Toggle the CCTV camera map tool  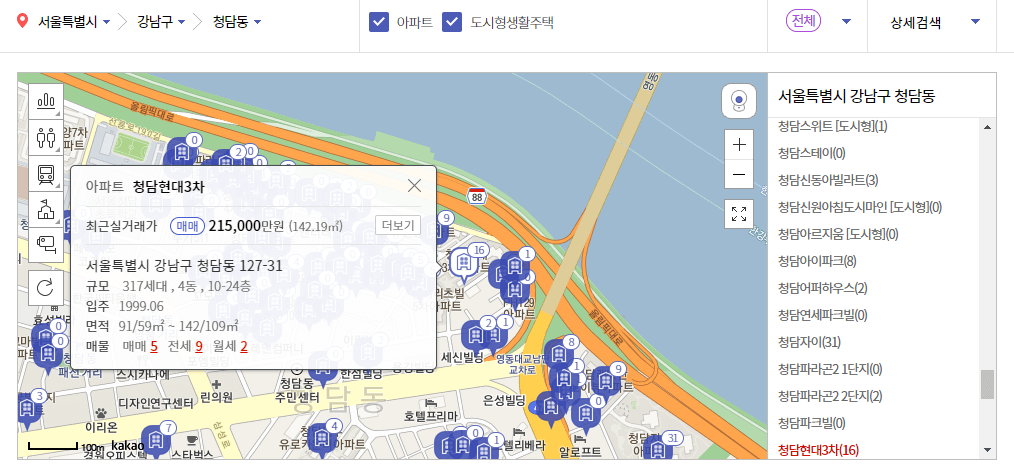coord(46,244)
